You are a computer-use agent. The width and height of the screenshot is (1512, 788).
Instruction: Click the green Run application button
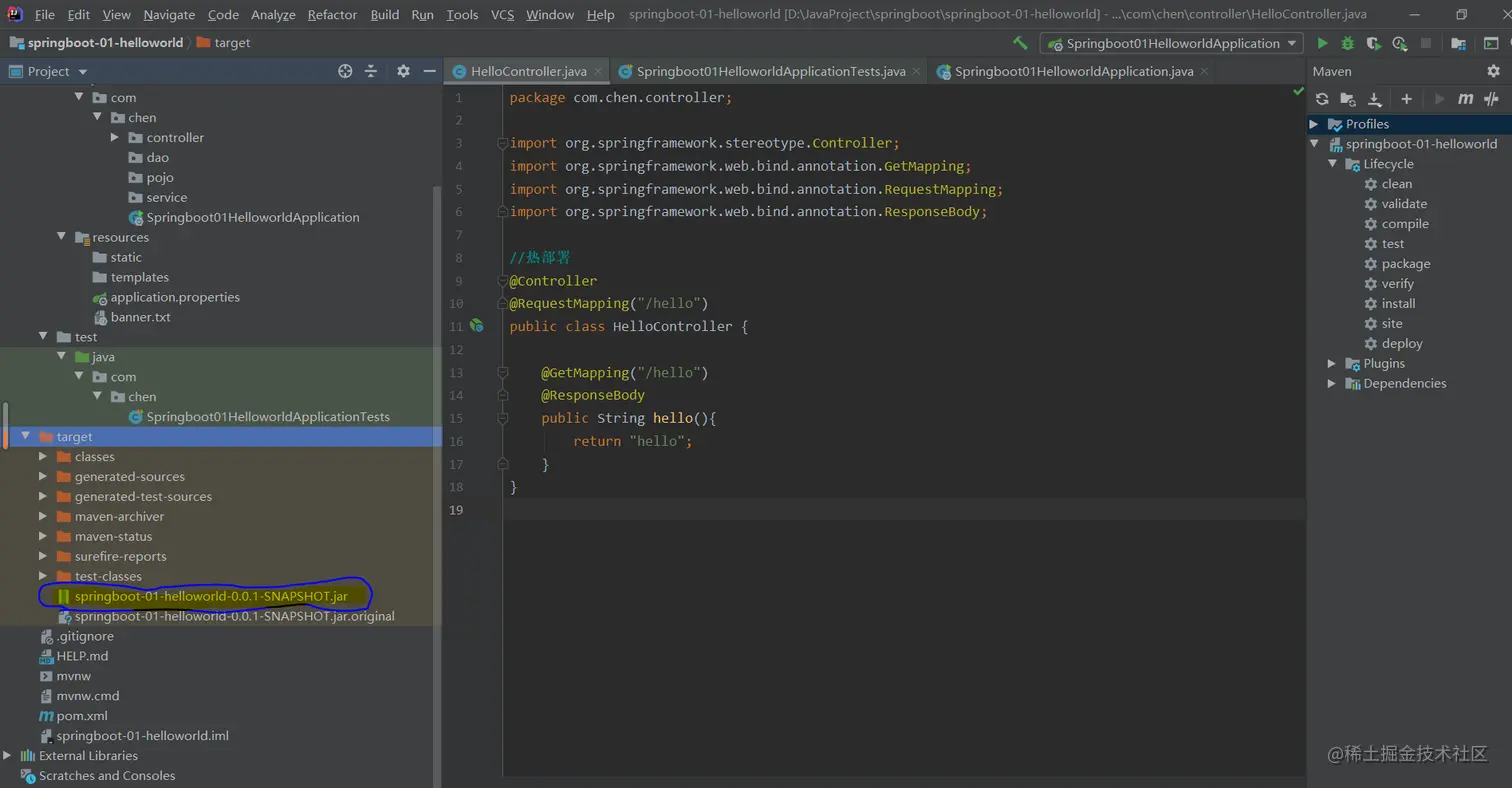tap(1322, 43)
